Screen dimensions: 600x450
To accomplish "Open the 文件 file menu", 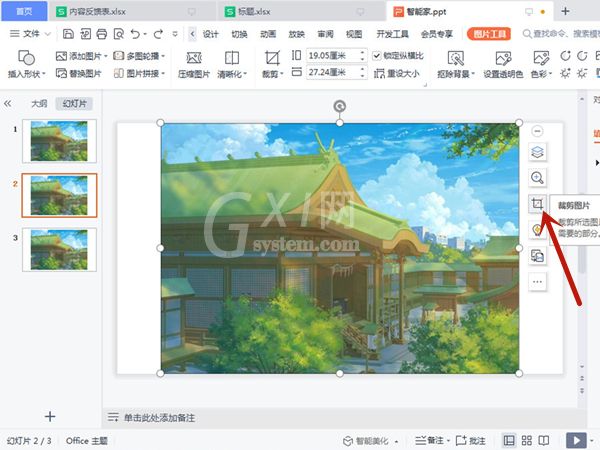I will coord(30,34).
